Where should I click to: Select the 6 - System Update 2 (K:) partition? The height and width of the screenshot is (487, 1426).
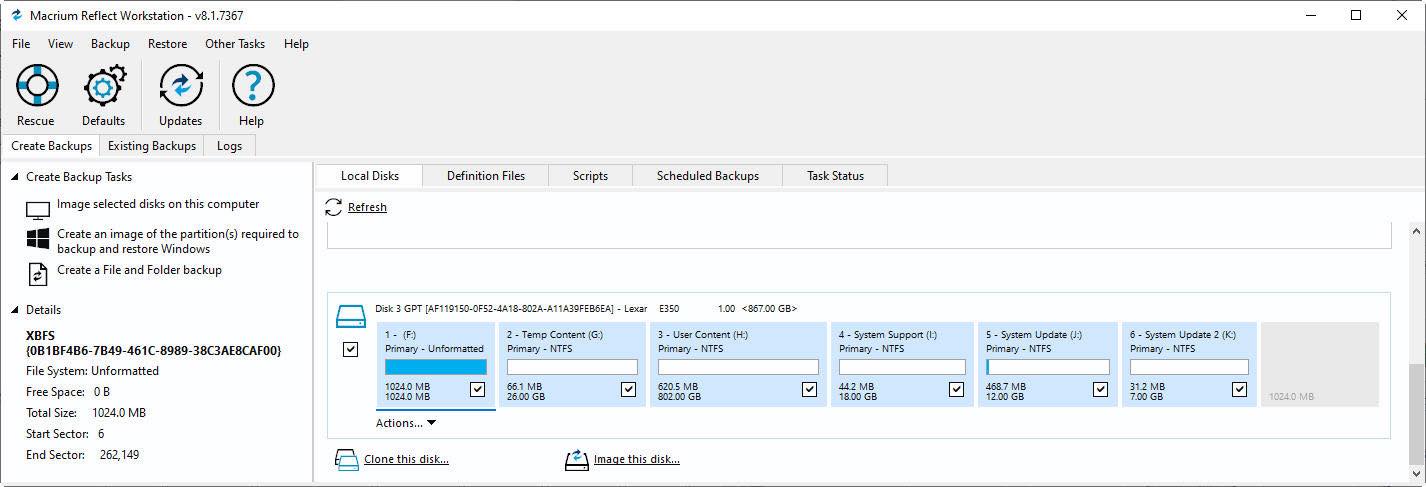pos(1189,364)
